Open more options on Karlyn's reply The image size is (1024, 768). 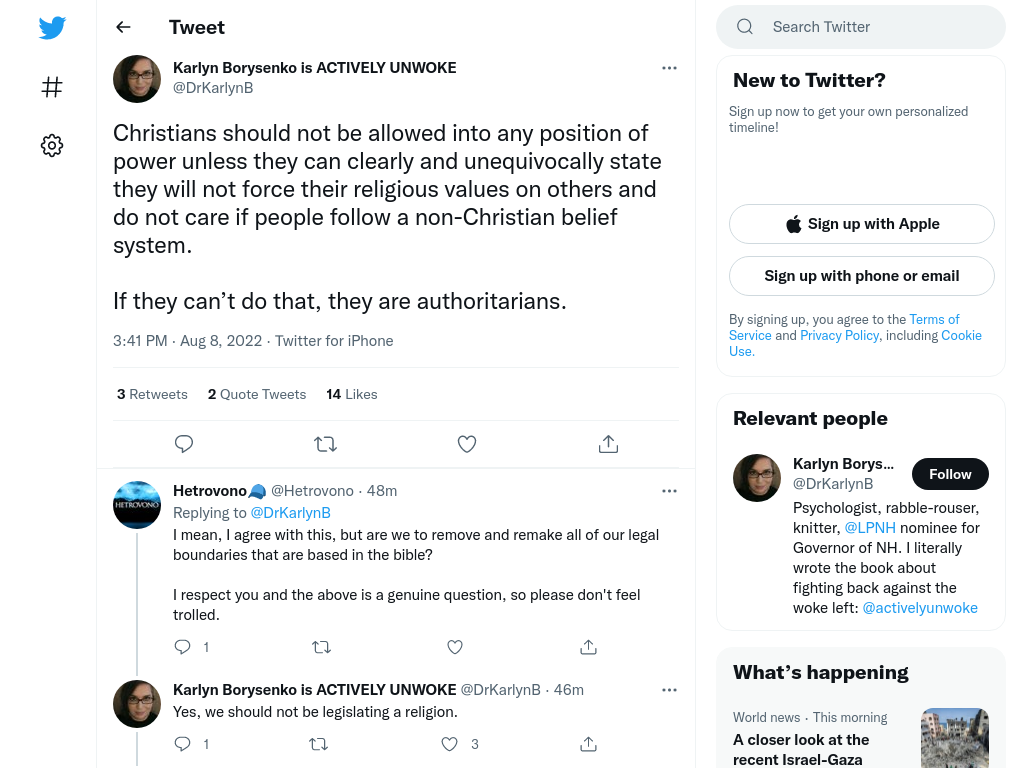[x=669, y=690]
